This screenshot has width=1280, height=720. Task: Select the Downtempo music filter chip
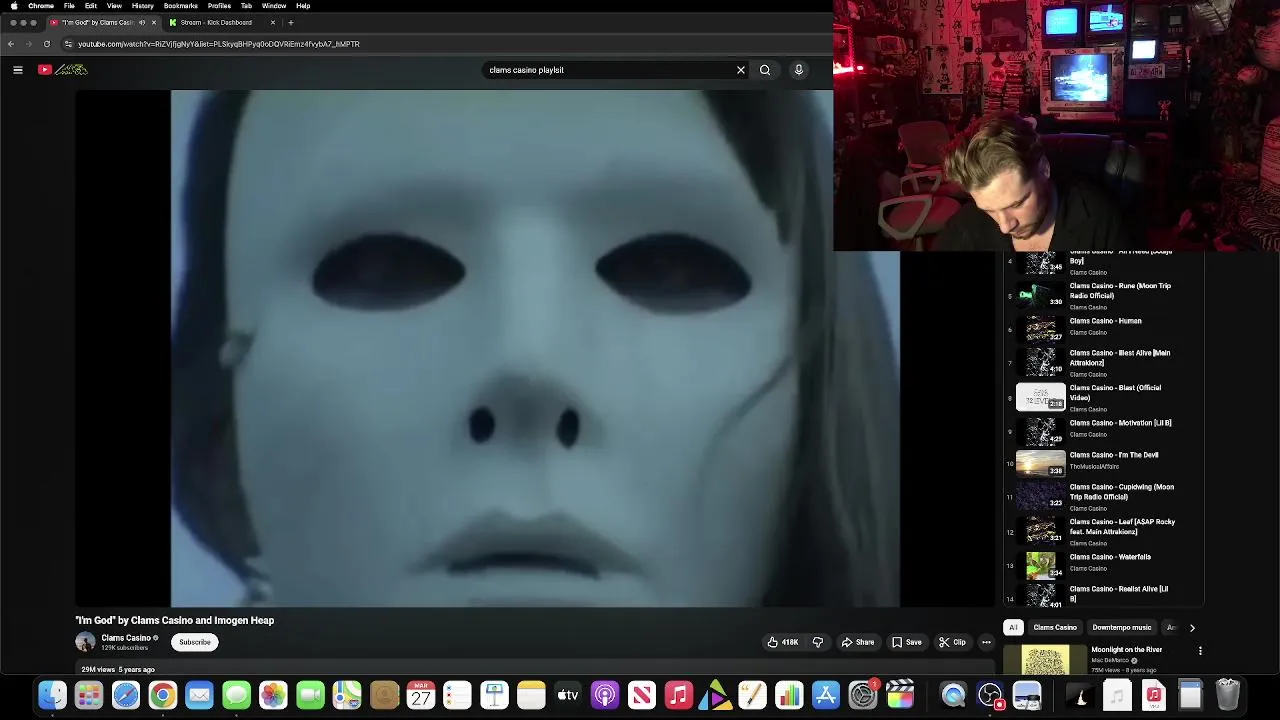point(1122,628)
